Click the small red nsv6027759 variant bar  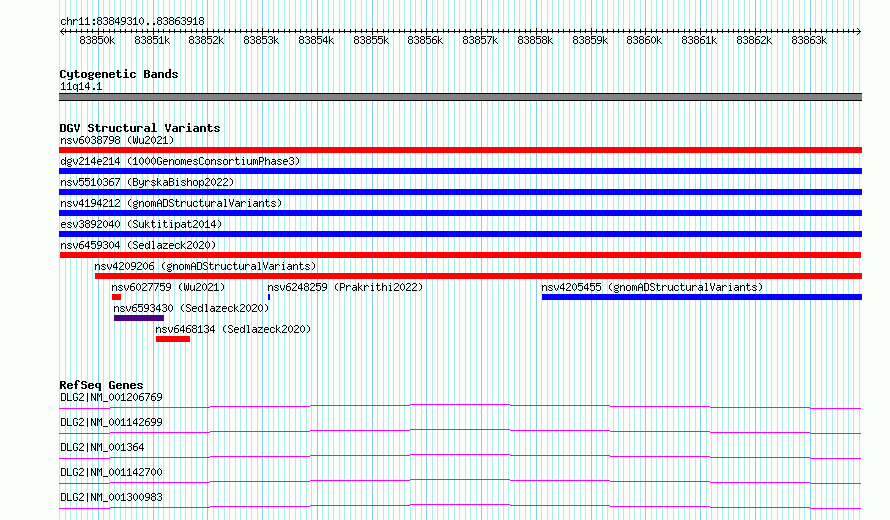[x=116, y=297]
